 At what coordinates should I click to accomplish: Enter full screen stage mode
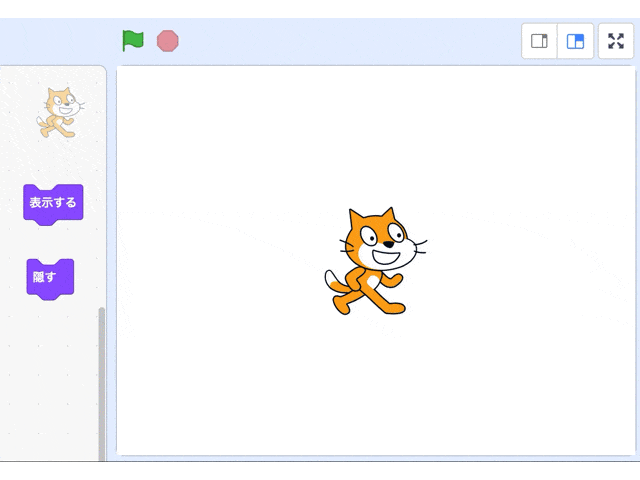(616, 41)
